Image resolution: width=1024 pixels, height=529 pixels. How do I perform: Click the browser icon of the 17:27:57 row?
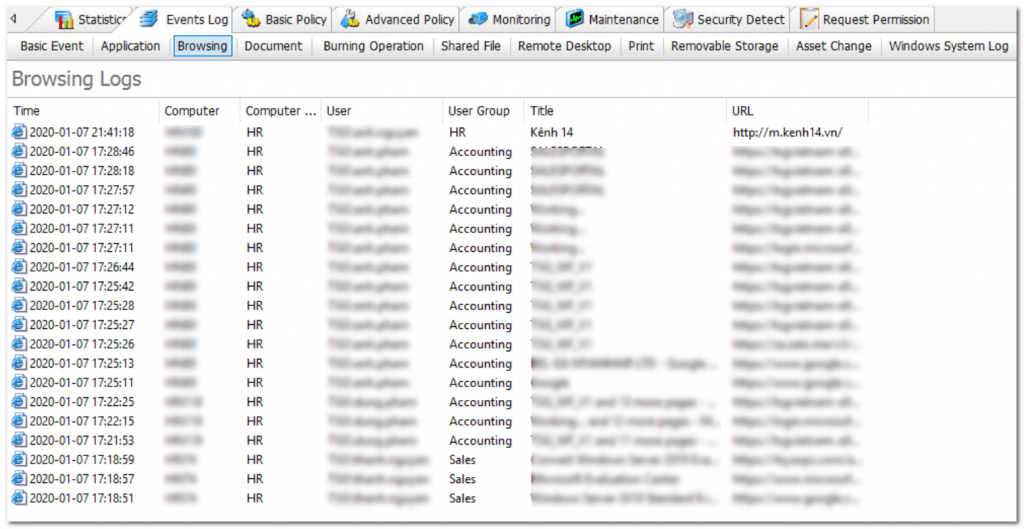[x=20, y=190]
